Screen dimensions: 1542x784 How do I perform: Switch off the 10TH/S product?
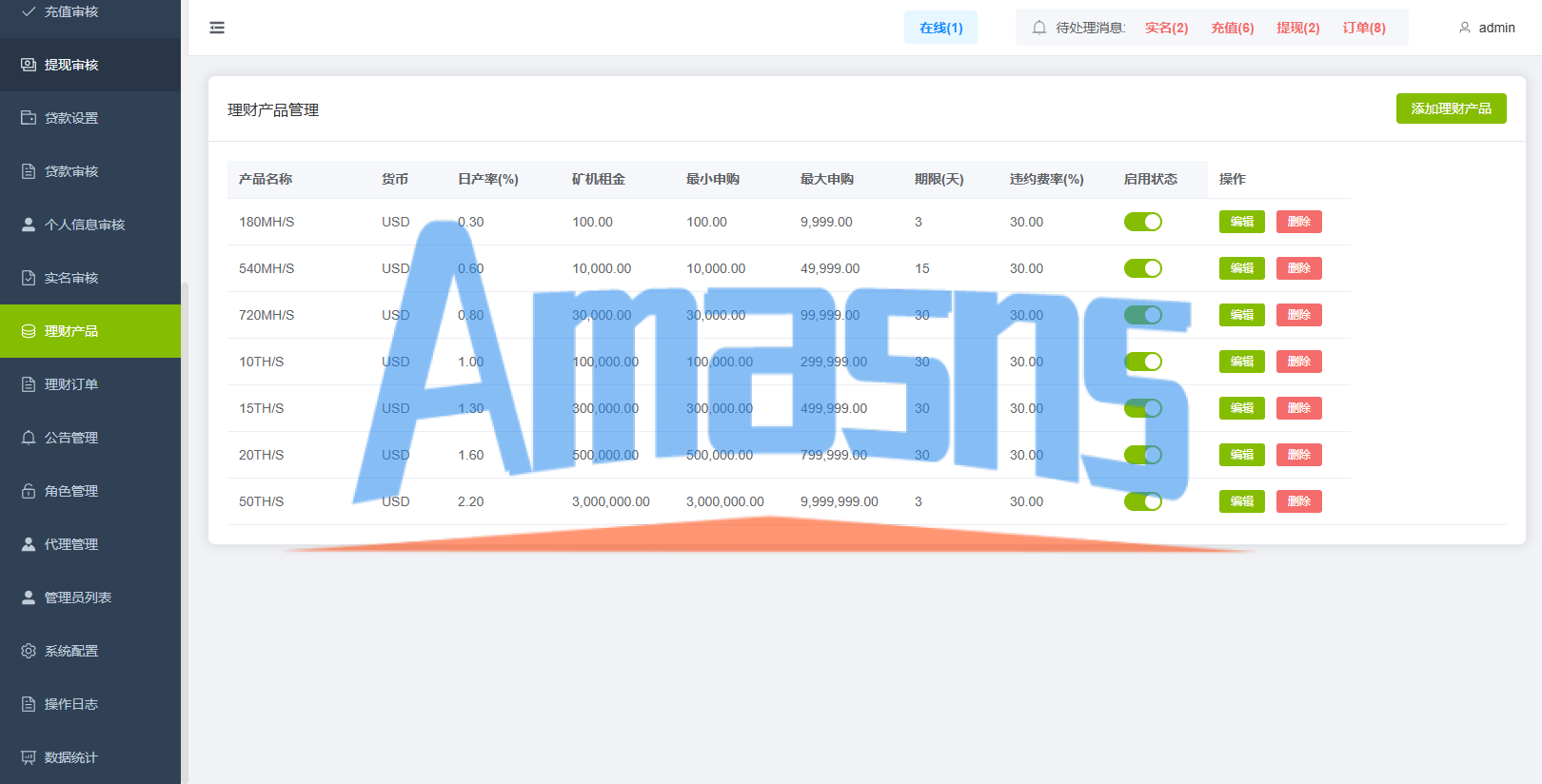point(1143,362)
